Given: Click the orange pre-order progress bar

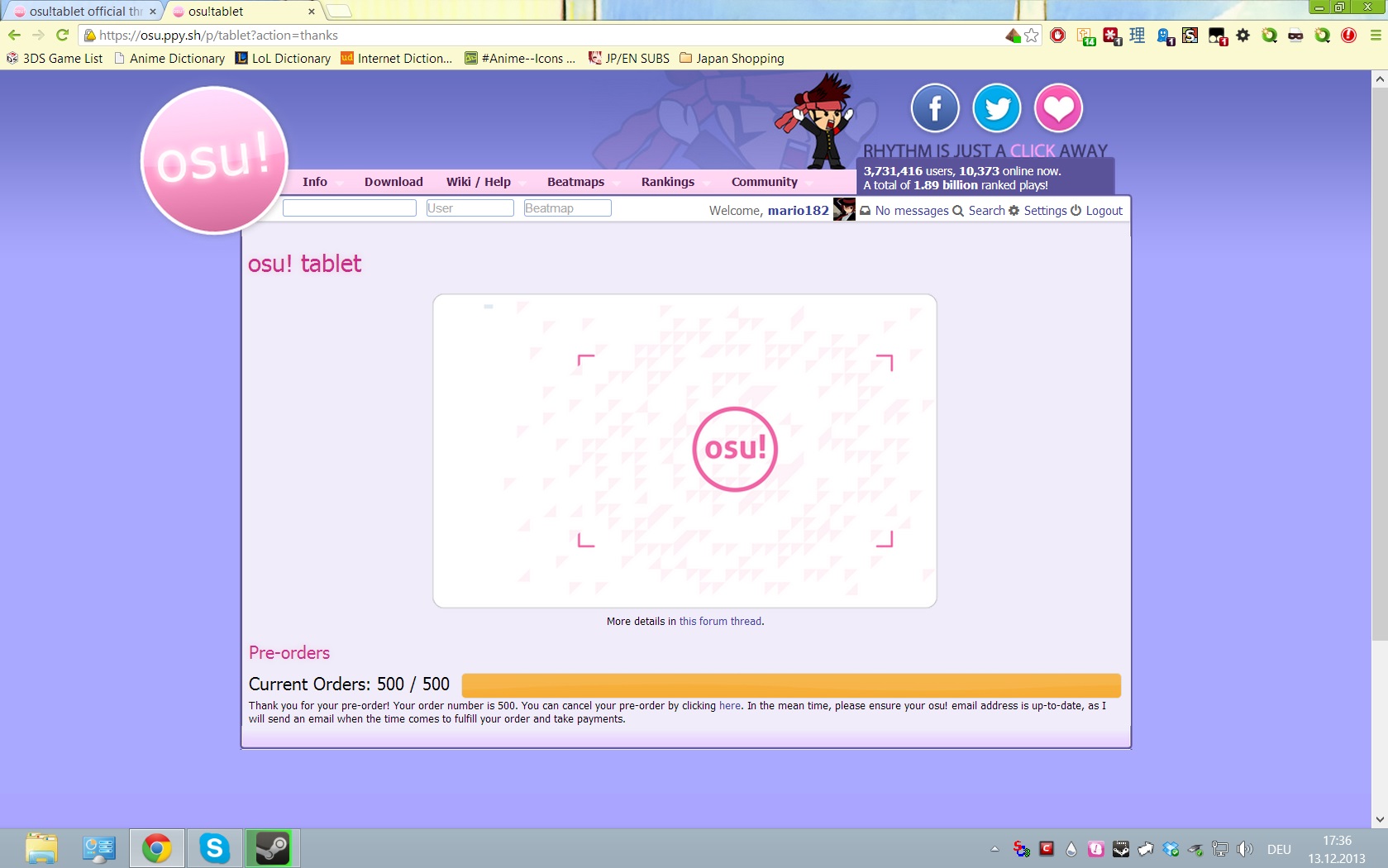Looking at the screenshot, I should [791, 685].
